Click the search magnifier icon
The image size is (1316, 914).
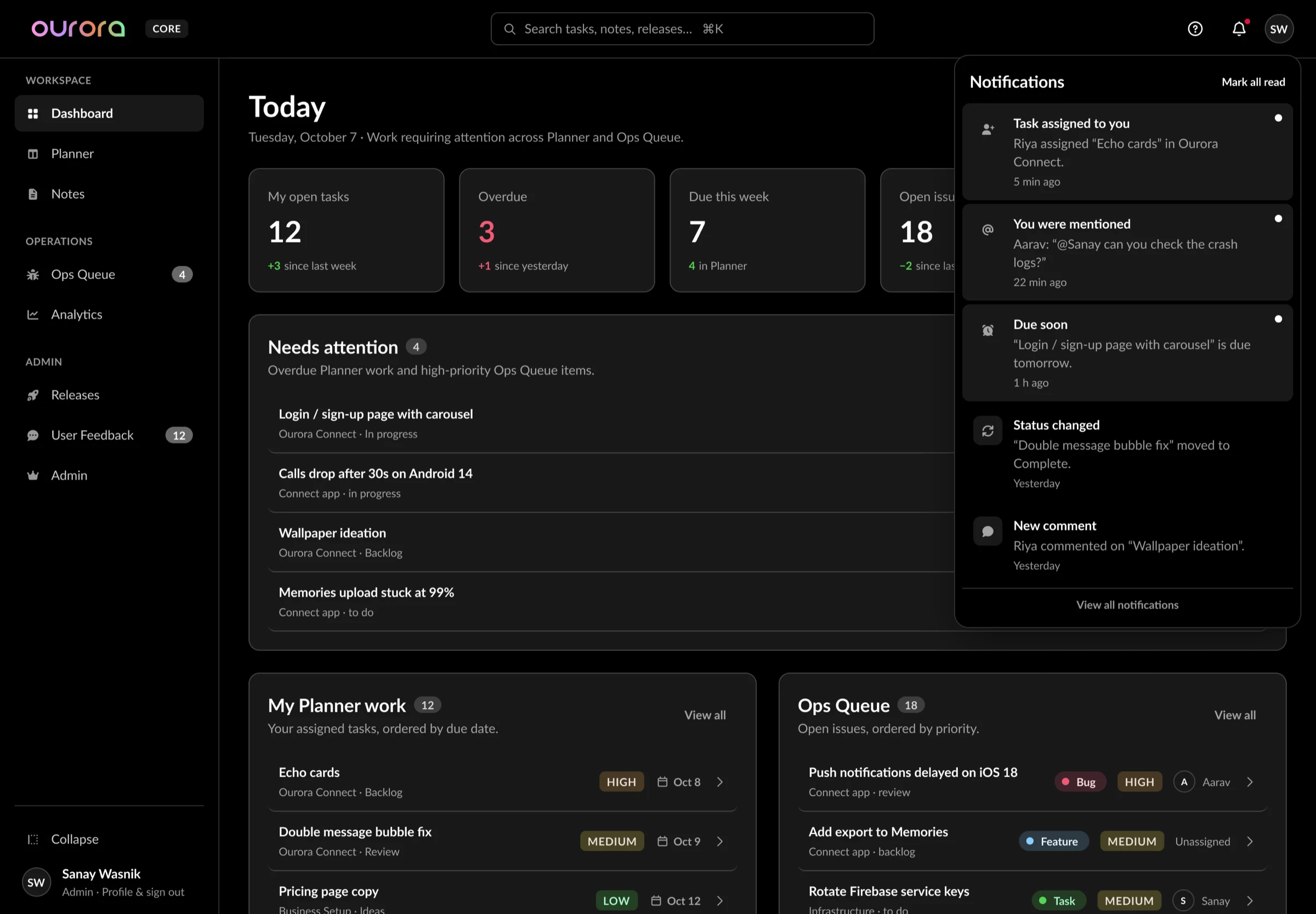pyautogui.click(x=509, y=29)
